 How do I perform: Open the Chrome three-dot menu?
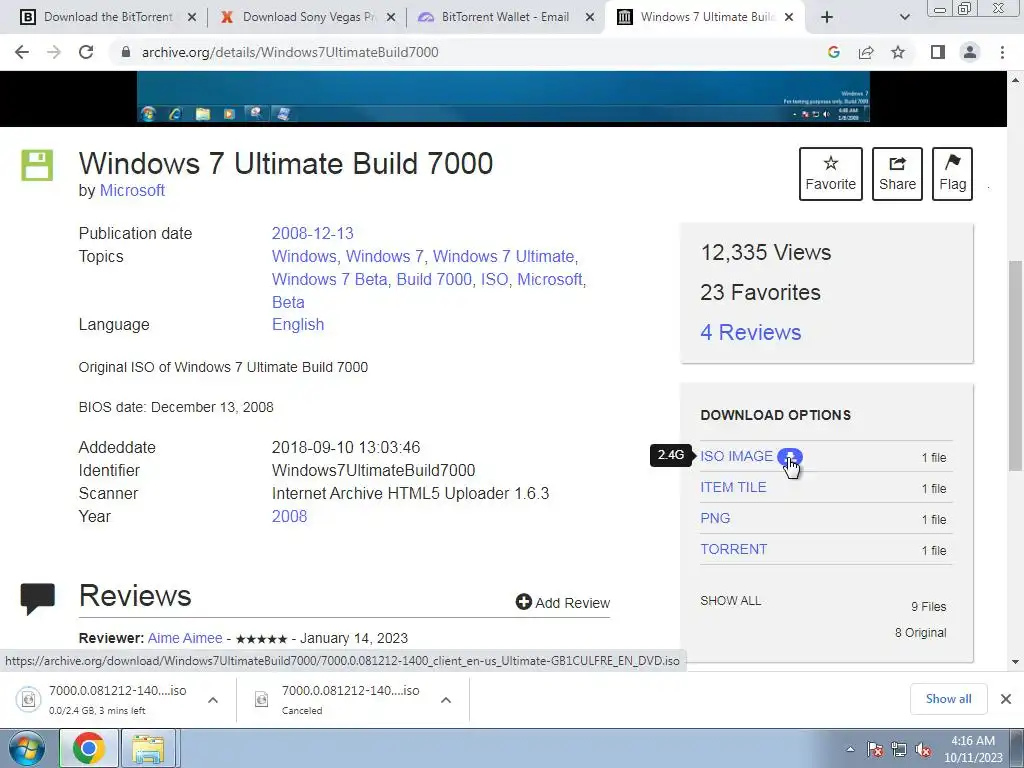(x=1002, y=52)
